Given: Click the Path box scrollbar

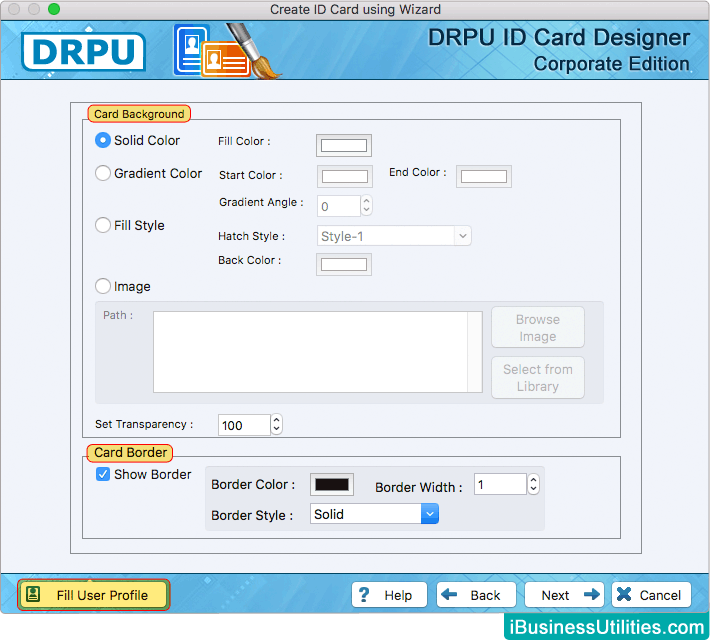Looking at the screenshot, I should pos(475,351).
